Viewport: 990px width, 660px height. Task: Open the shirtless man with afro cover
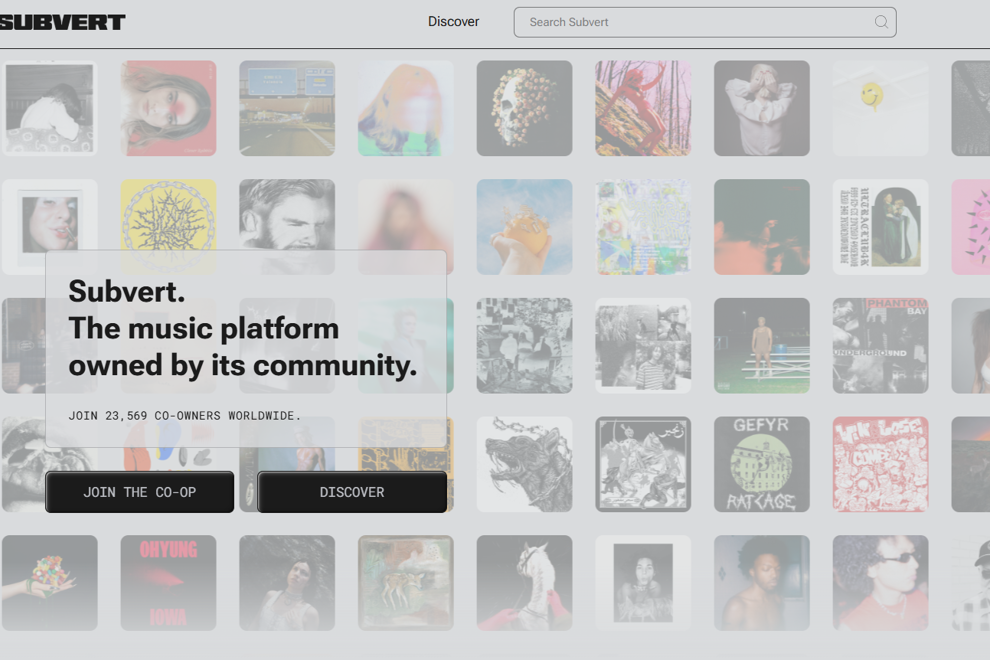pos(761,583)
